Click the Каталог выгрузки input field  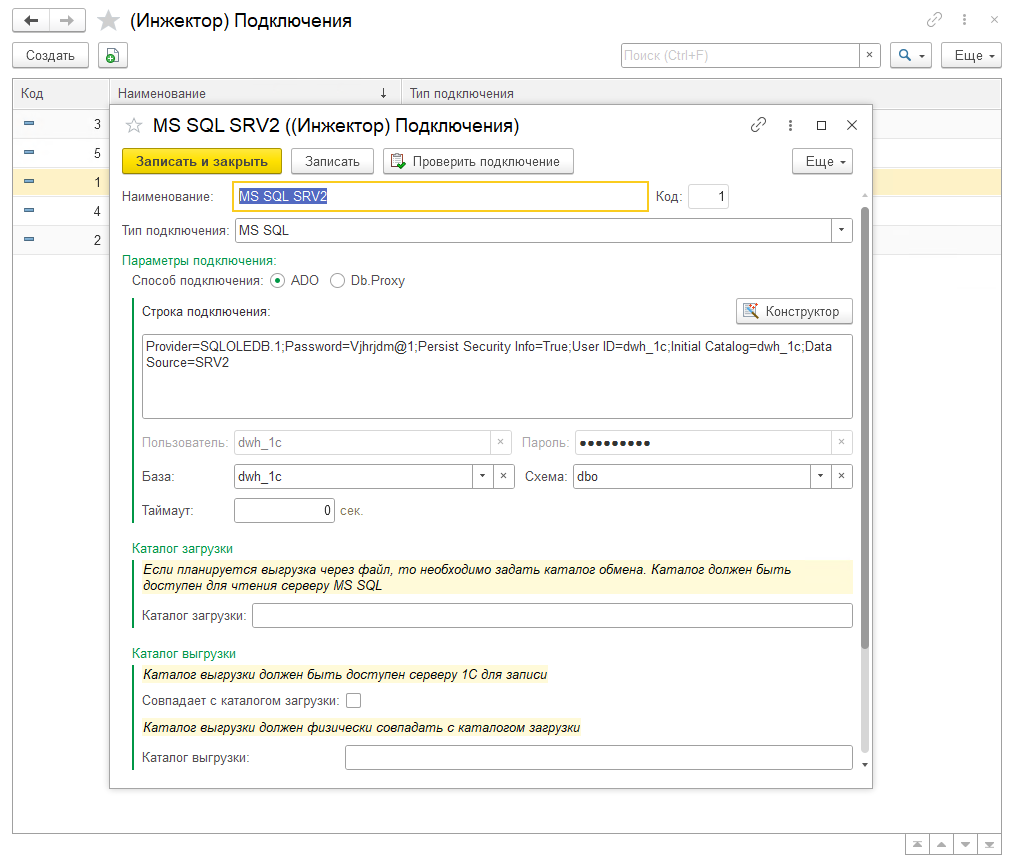pyautogui.click(x=599, y=757)
